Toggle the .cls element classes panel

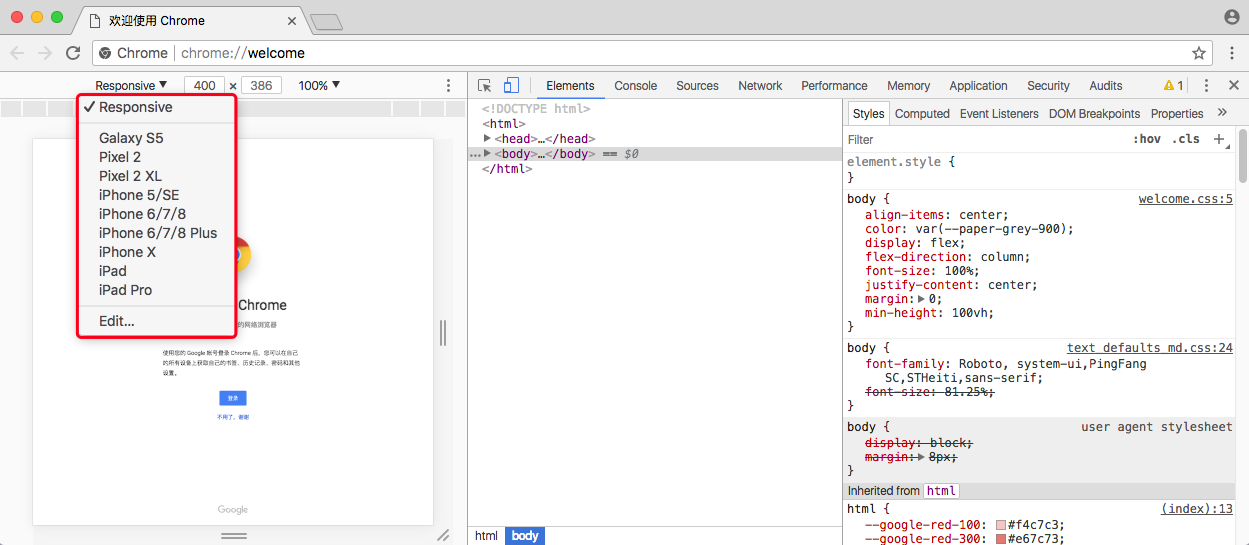click(x=1186, y=139)
